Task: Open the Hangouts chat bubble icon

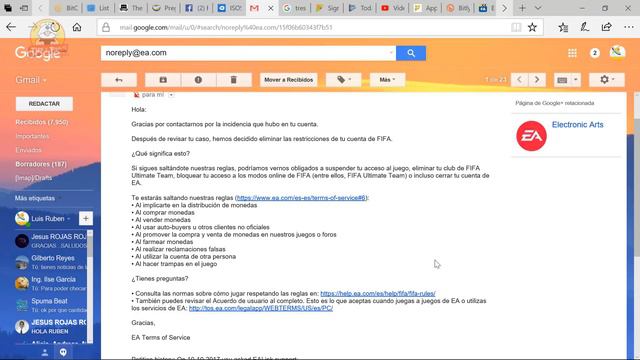Action: tap(63, 352)
